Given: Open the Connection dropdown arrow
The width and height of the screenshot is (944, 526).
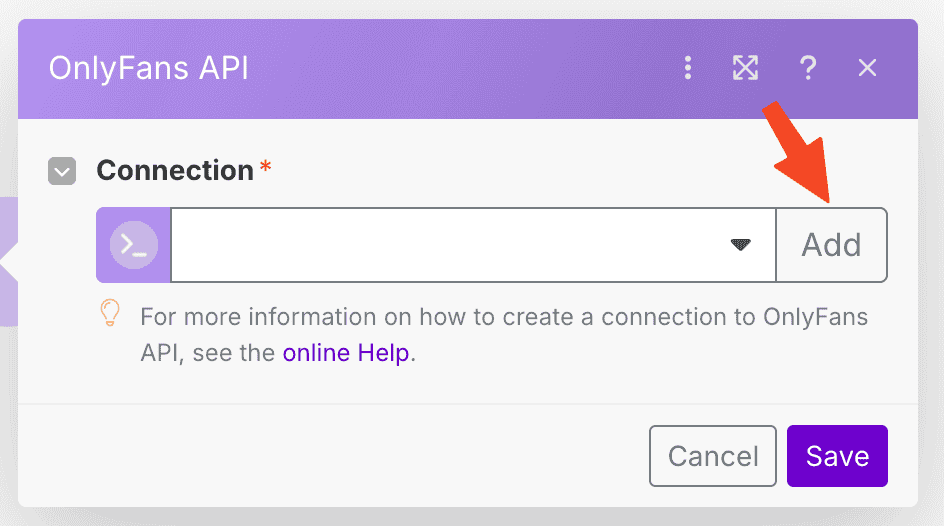Looking at the screenshot, I should (x=740, y=245).
